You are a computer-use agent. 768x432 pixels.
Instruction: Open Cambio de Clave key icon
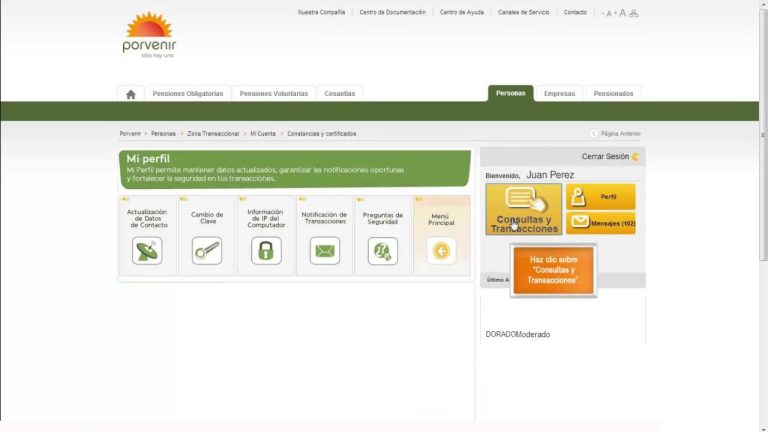coord(207,250)
